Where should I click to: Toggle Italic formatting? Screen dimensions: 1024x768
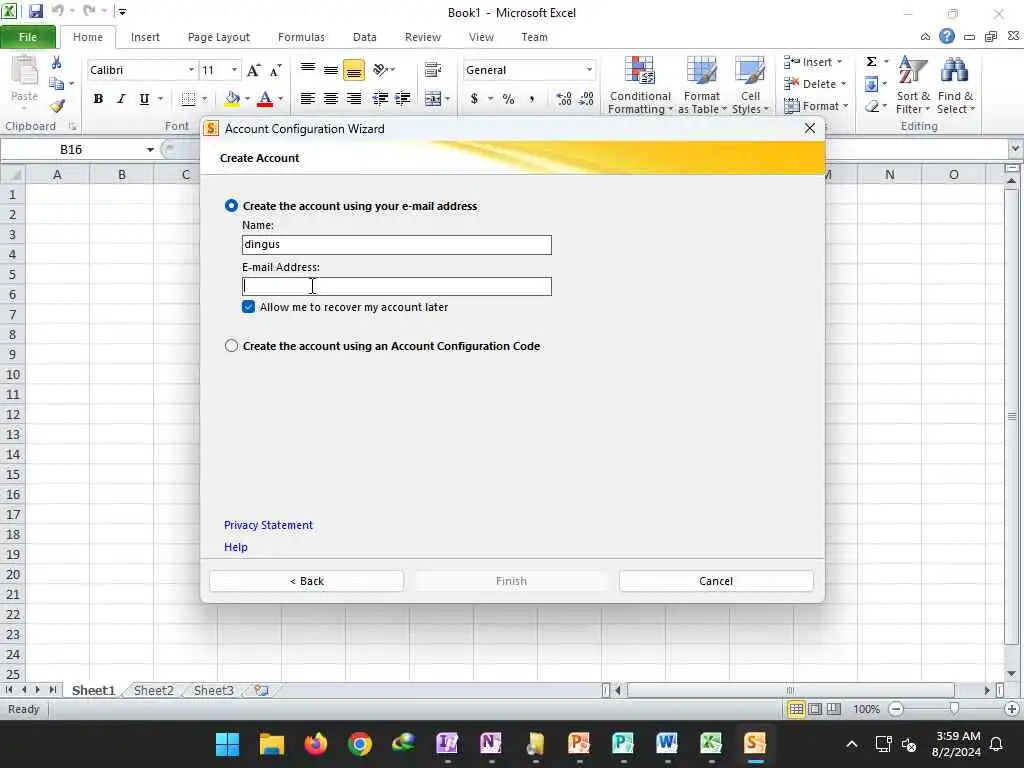121,99
